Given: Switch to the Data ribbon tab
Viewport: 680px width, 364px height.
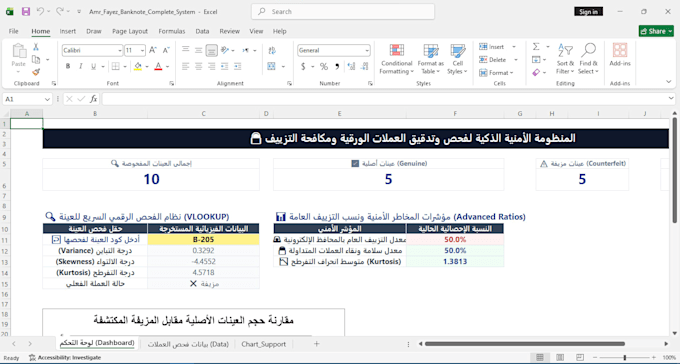Looking at the screenshot, I should point(202,31).
